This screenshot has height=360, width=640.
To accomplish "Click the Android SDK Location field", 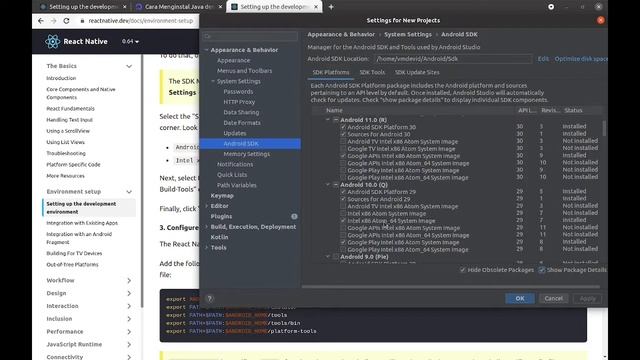I will (x=453, y=59).
